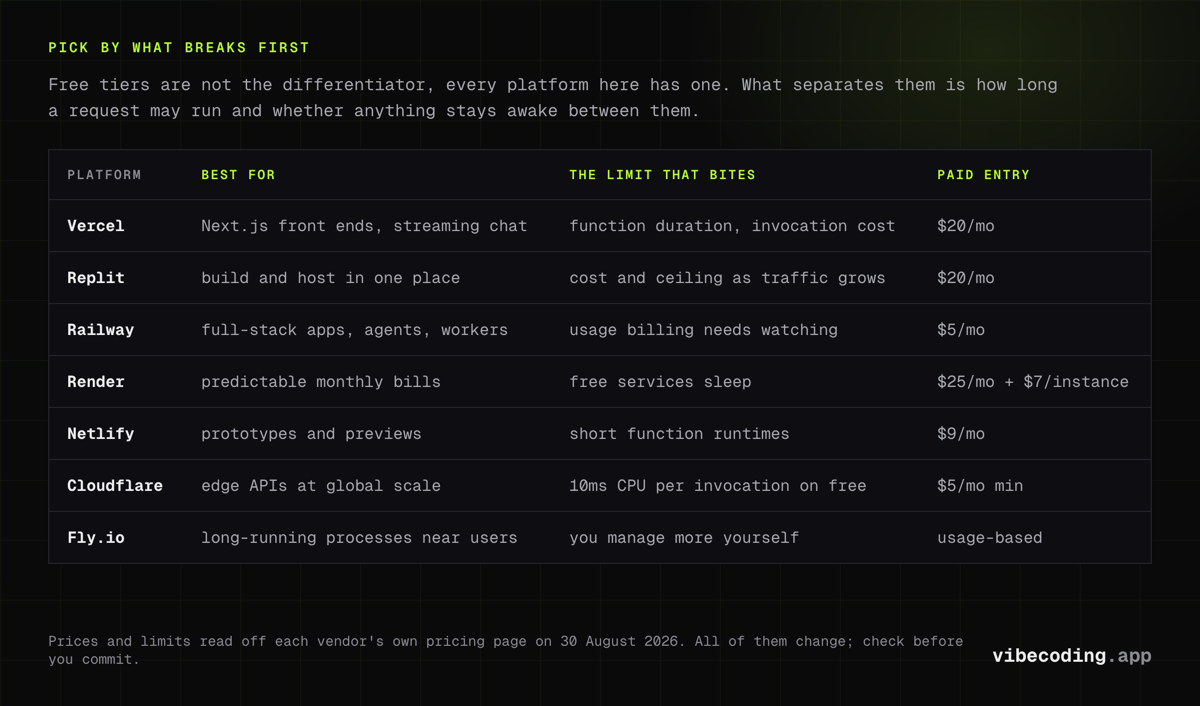Click Cloudflare's '$5/mo min' price
Screen dimensions: 1200x706
[x=980, y=486]
